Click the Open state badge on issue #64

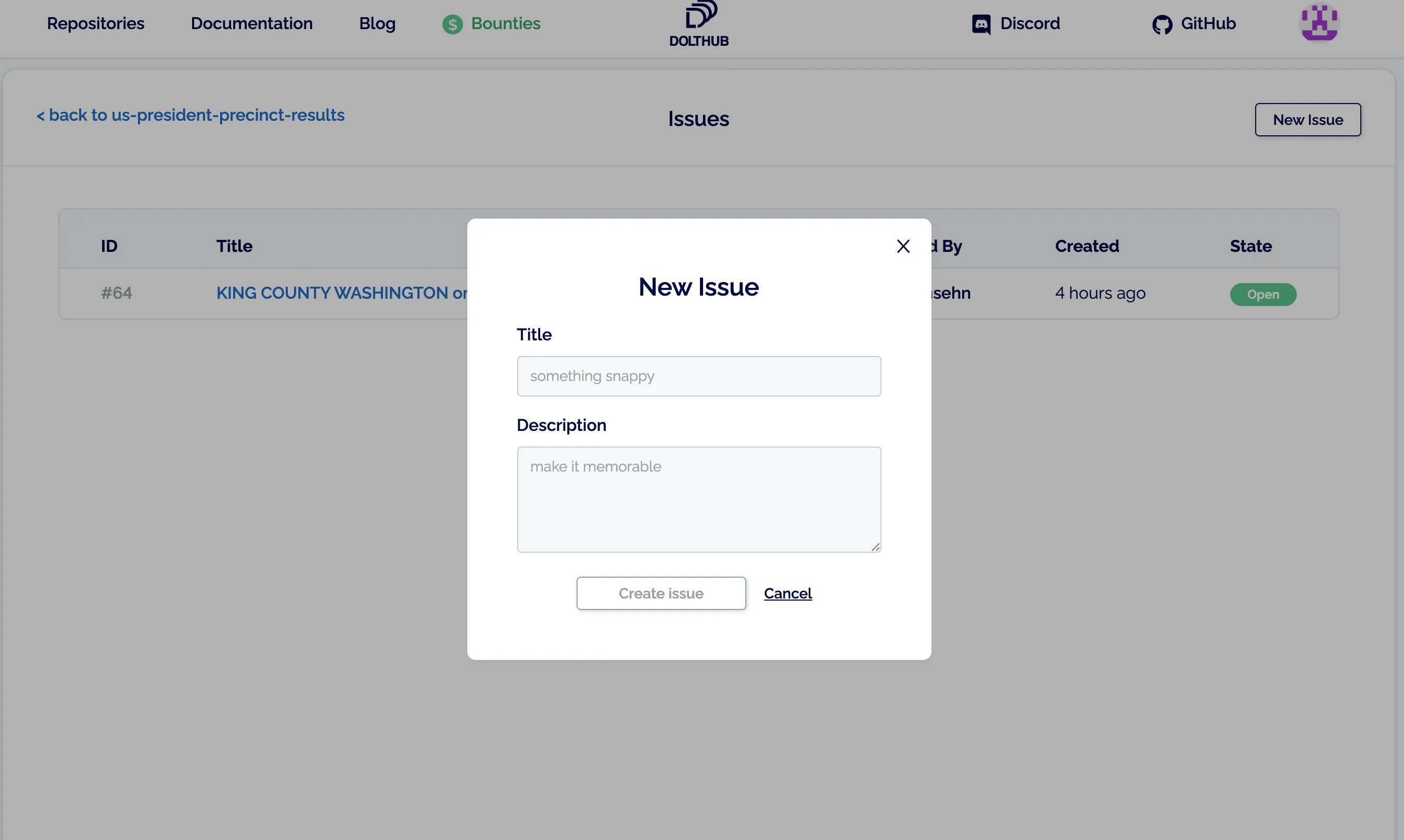[1263, 295]
